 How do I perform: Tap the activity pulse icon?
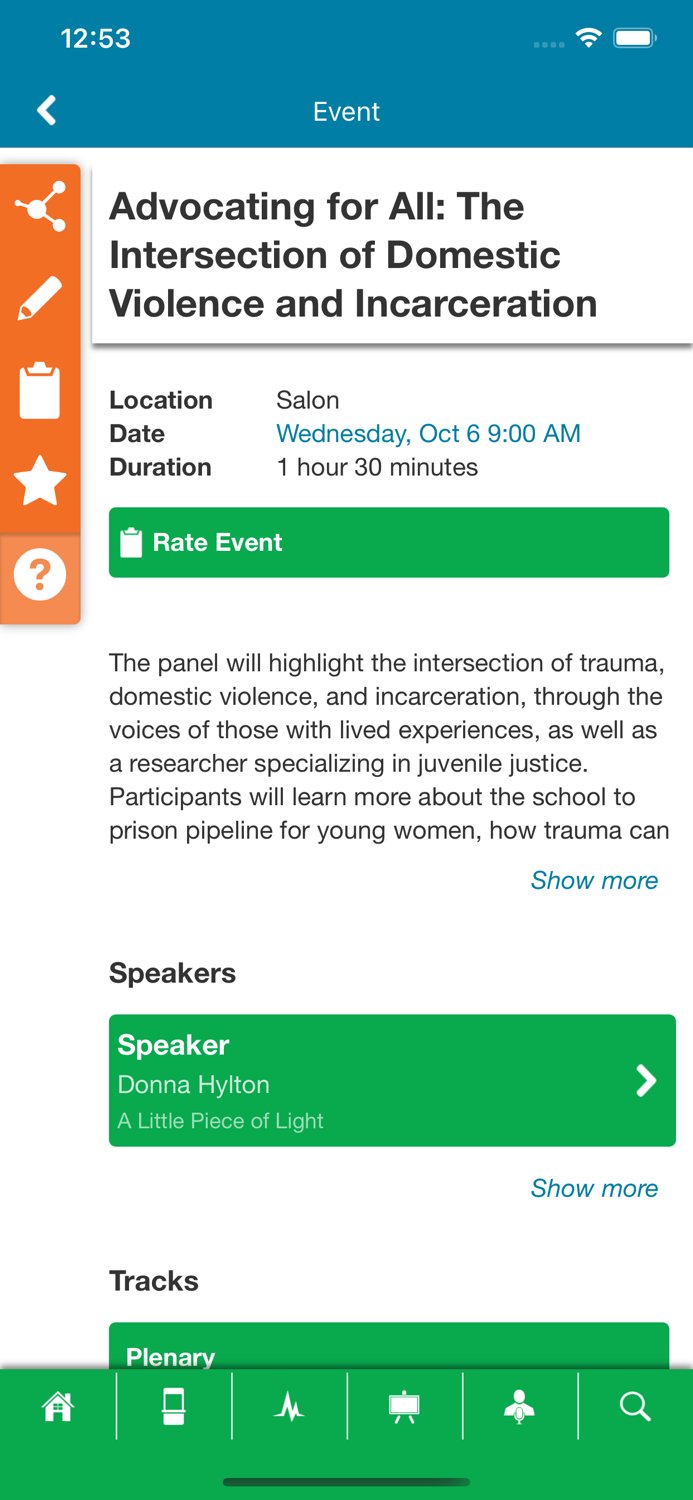pyautogui.click(x=290, y=1407)
